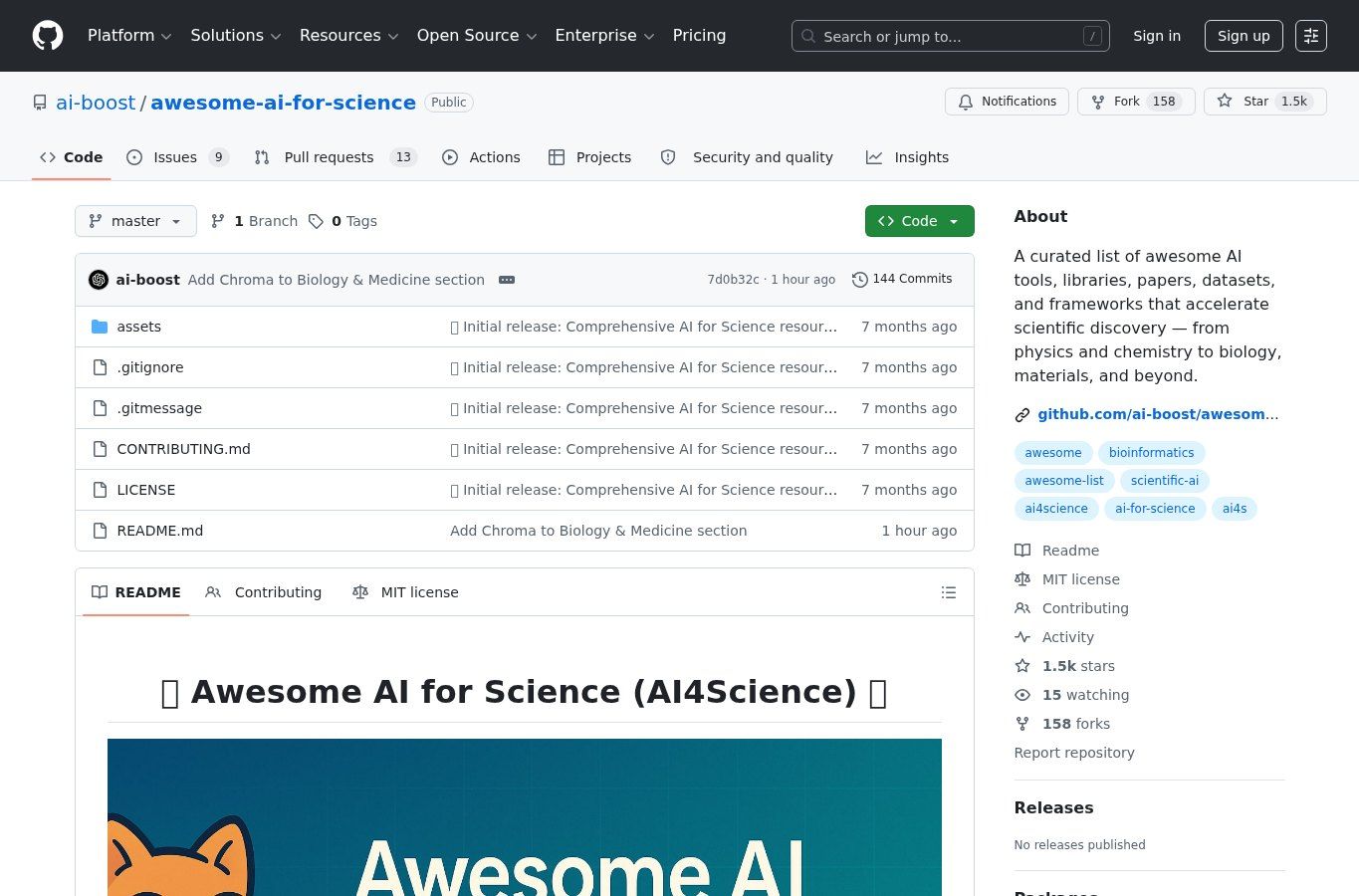Click the awesome-list topic tag
1359x896 pixels.
point(1064,481)
